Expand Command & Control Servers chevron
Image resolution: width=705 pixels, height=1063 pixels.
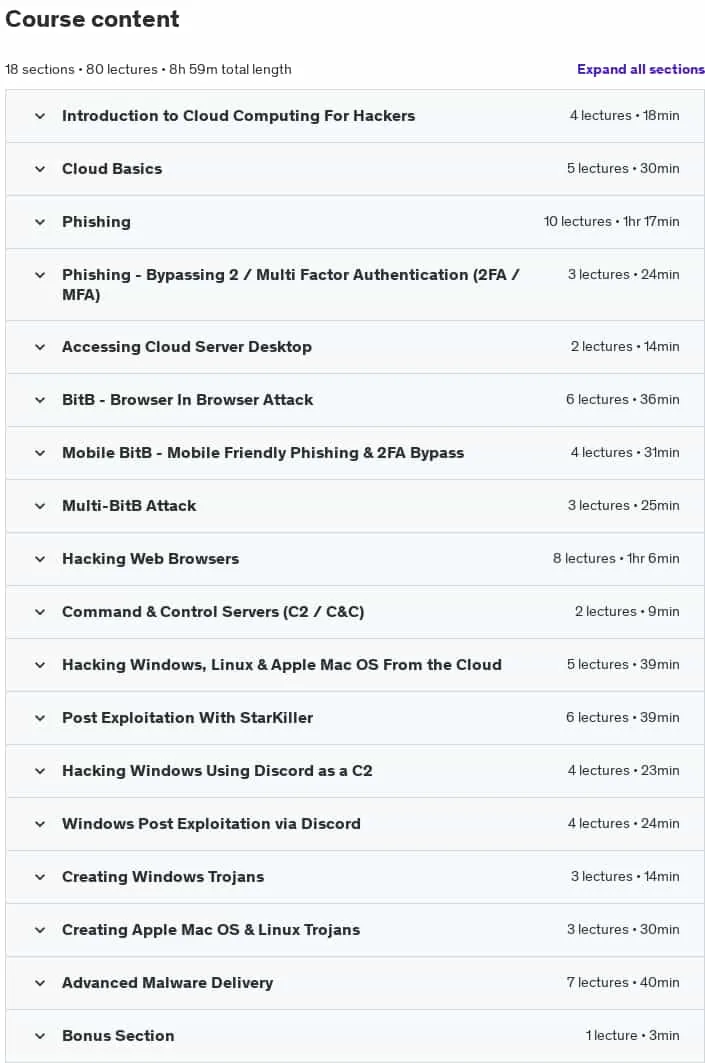click(40, 611)
